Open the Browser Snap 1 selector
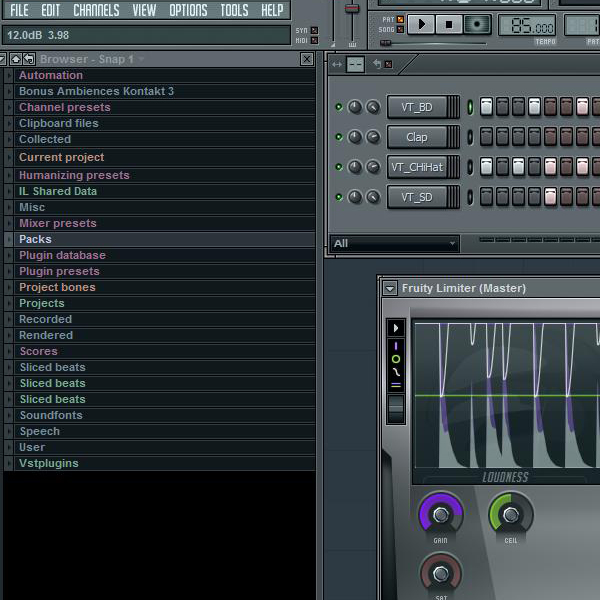 [x=92, y=59]
